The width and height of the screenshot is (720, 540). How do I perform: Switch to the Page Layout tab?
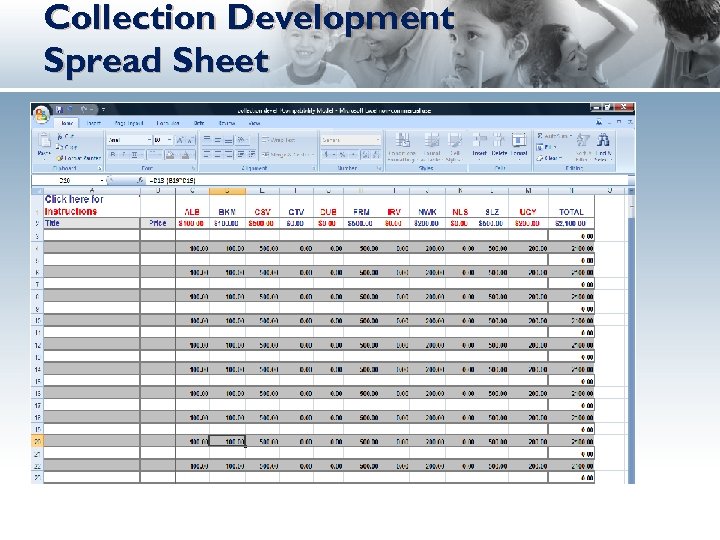click(129, 123)
